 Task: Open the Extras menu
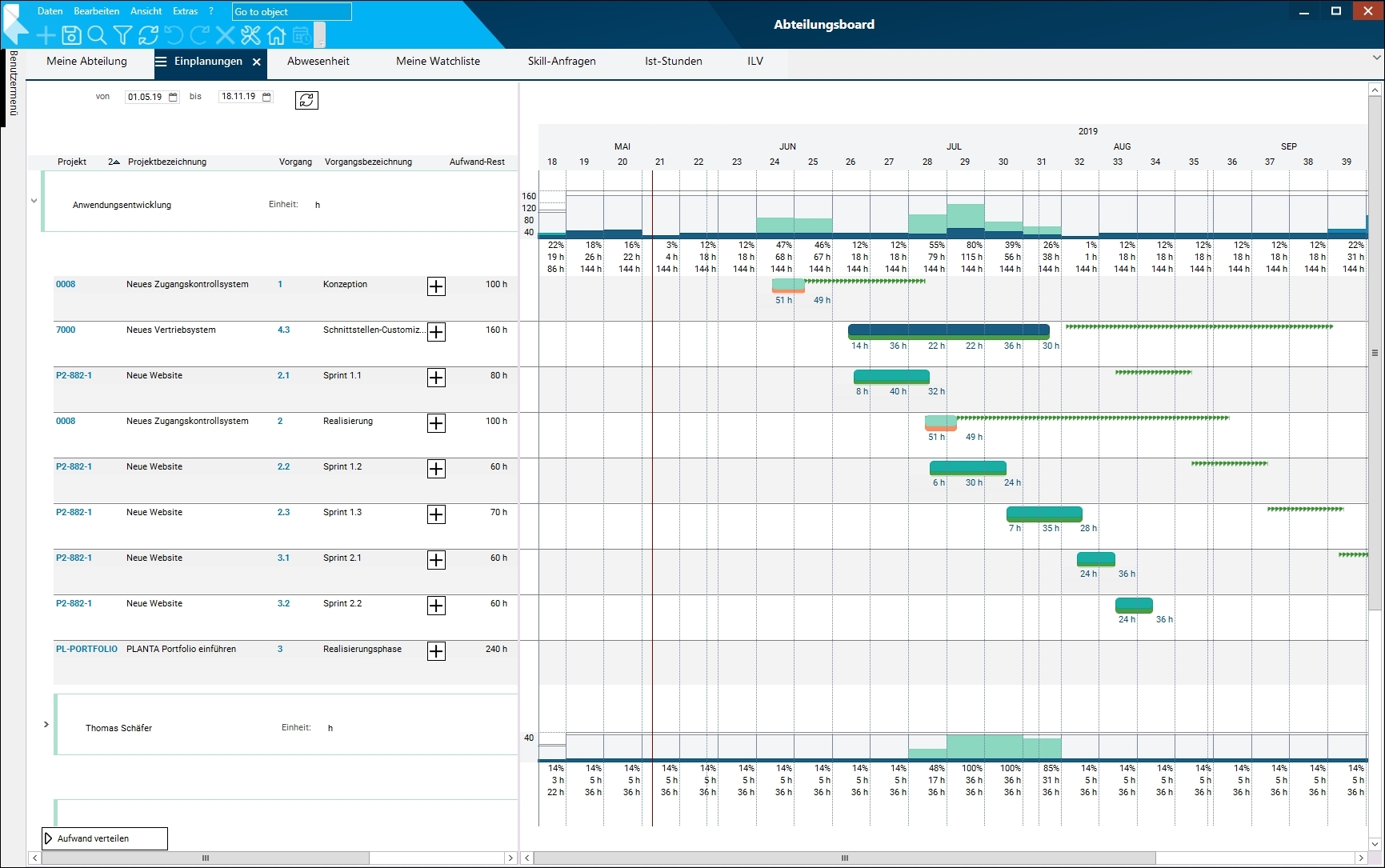(x=185, y=11)
